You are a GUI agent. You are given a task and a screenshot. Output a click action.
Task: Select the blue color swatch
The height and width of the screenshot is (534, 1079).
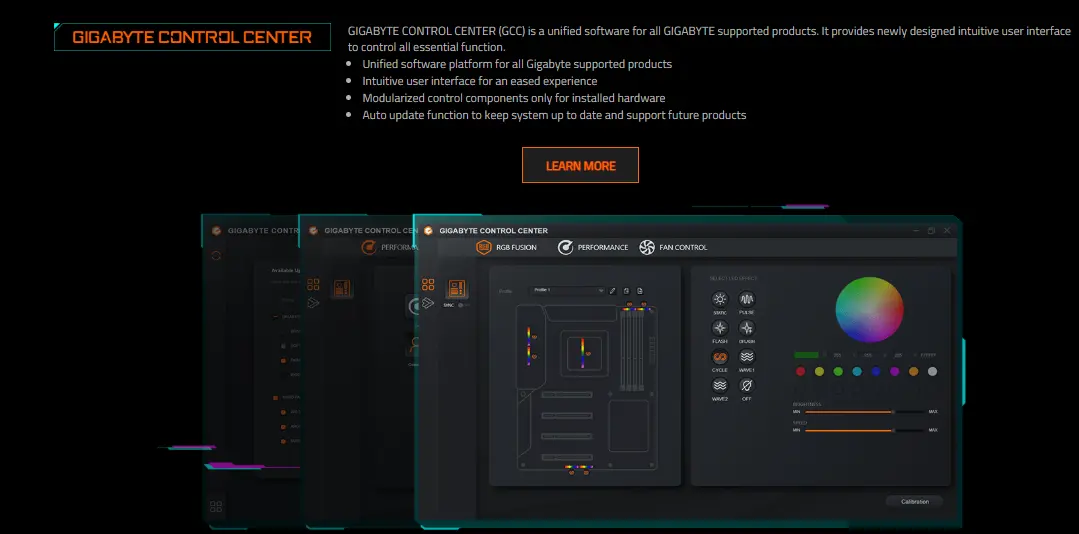click(x=876, y=371)
